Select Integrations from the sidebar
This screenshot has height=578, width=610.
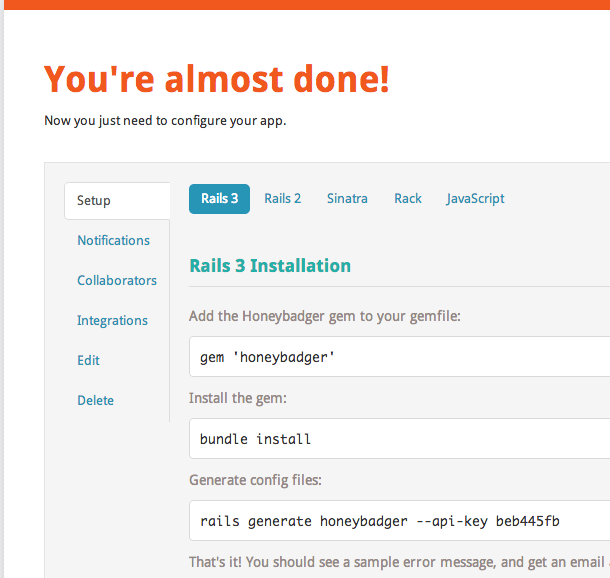[112, 320]
